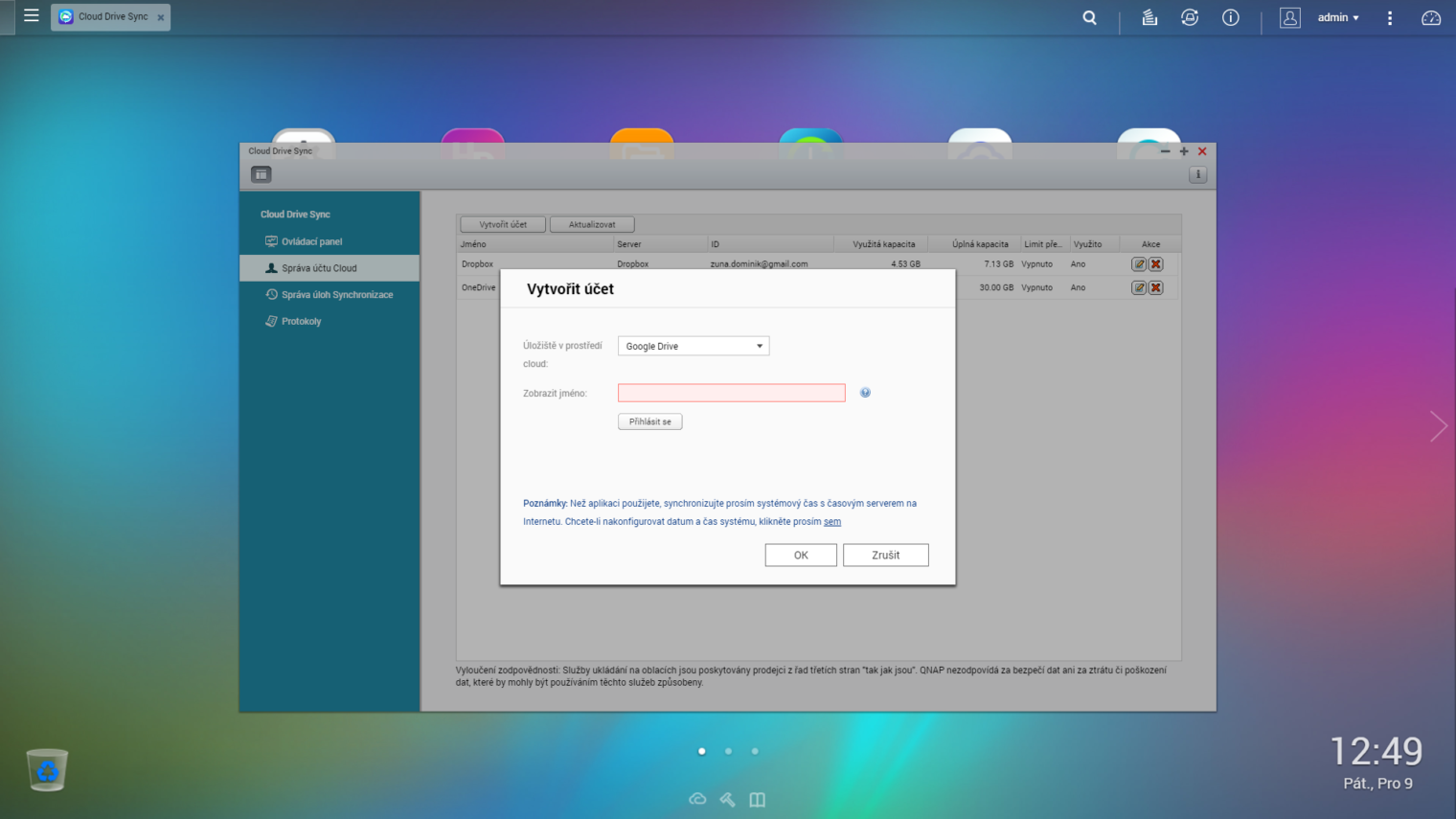Delete the OneDrive account via red X icon

tap(1156, 287)
